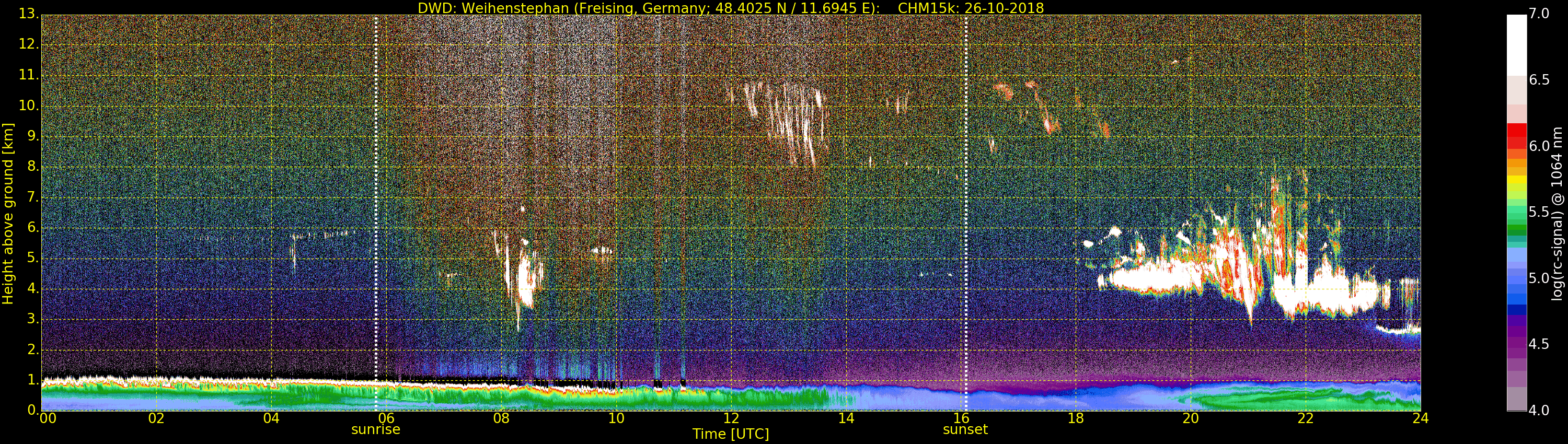
Task: Click the white dotted sunrise line
Action: (376, 213)
